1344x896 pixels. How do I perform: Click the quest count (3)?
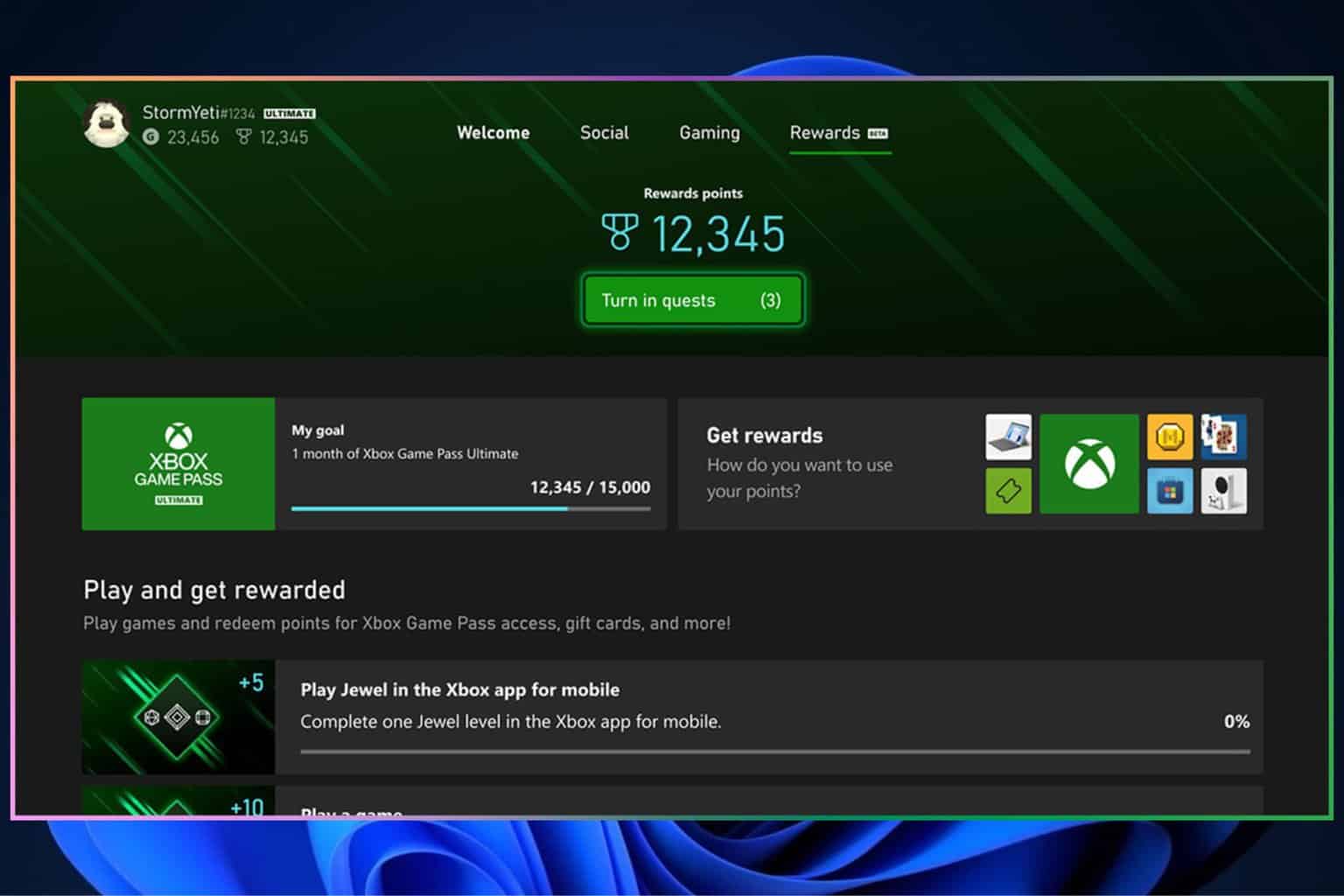(x=770, y=300)
